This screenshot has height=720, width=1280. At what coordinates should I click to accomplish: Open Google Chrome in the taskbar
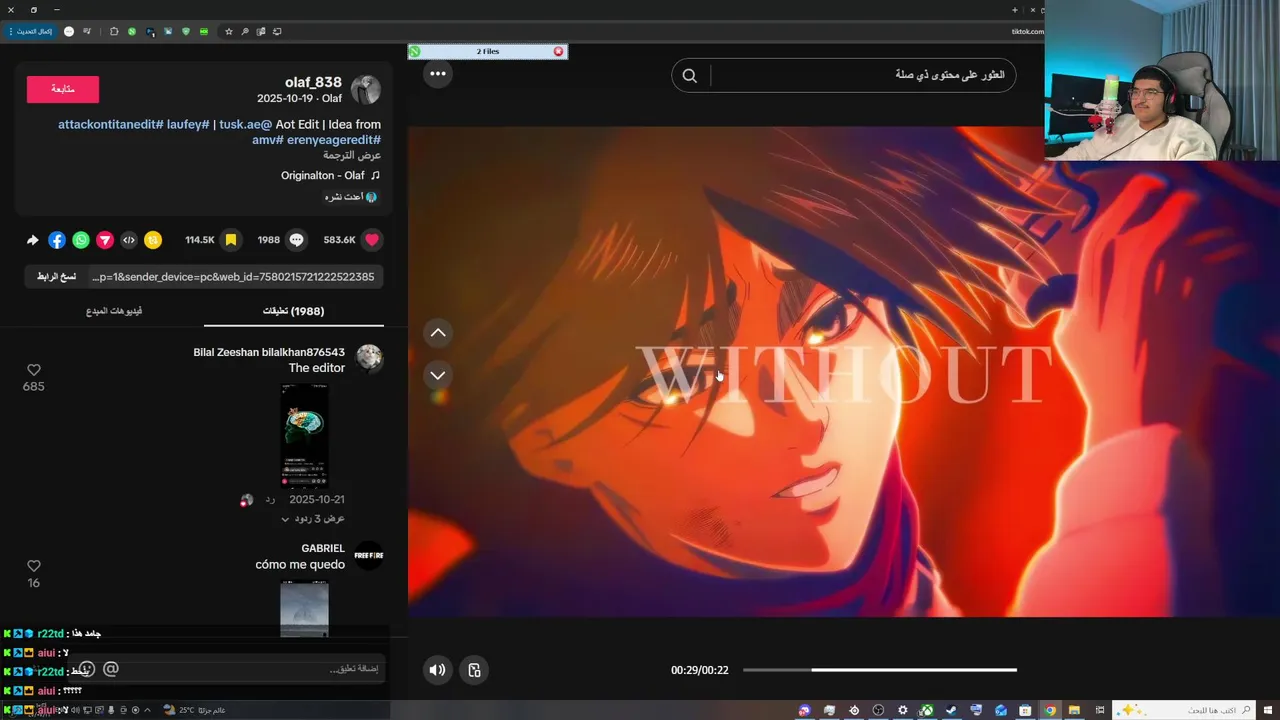click(1050, 710)
